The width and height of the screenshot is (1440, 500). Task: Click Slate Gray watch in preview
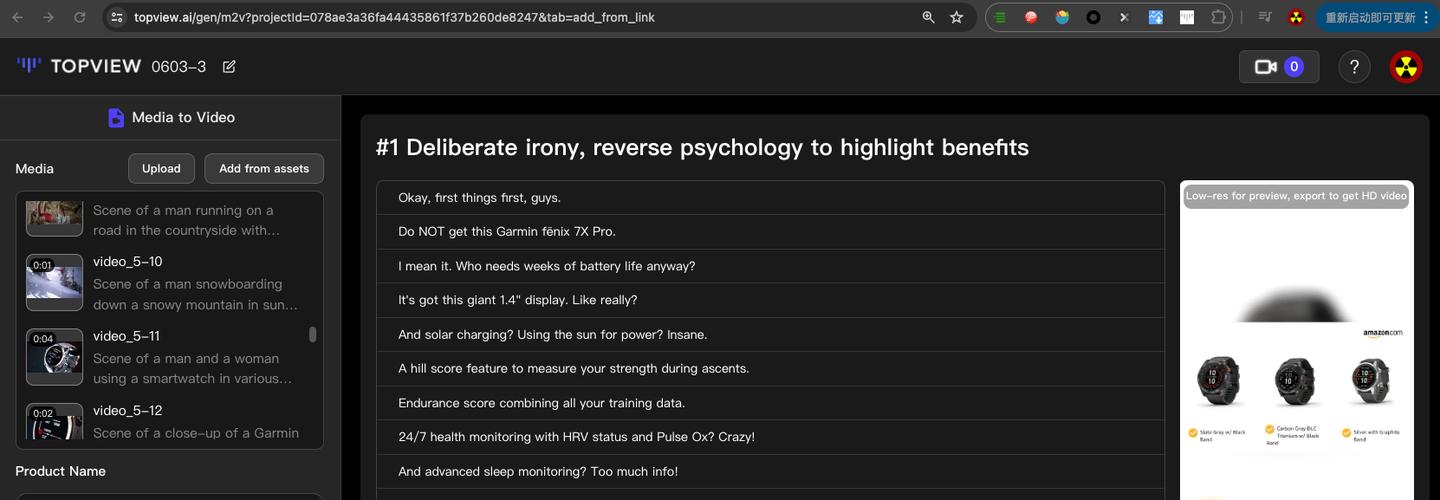pyautogui.click(x=1219, y=381)
